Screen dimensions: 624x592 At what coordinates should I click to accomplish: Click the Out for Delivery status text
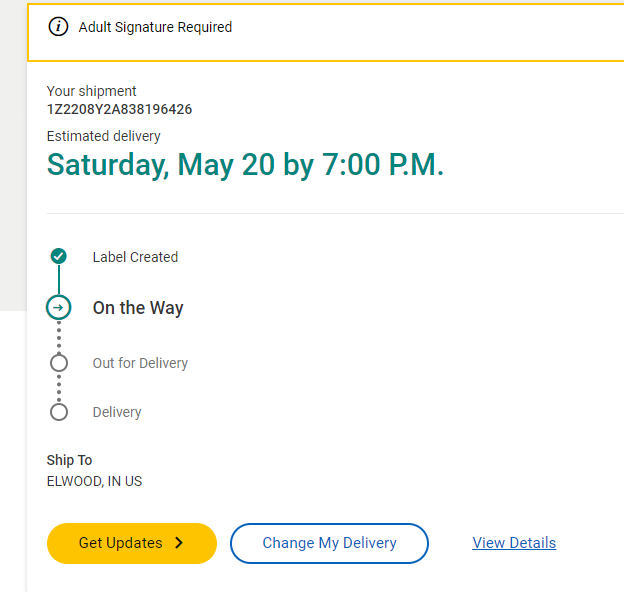click(x=140, y=363)
